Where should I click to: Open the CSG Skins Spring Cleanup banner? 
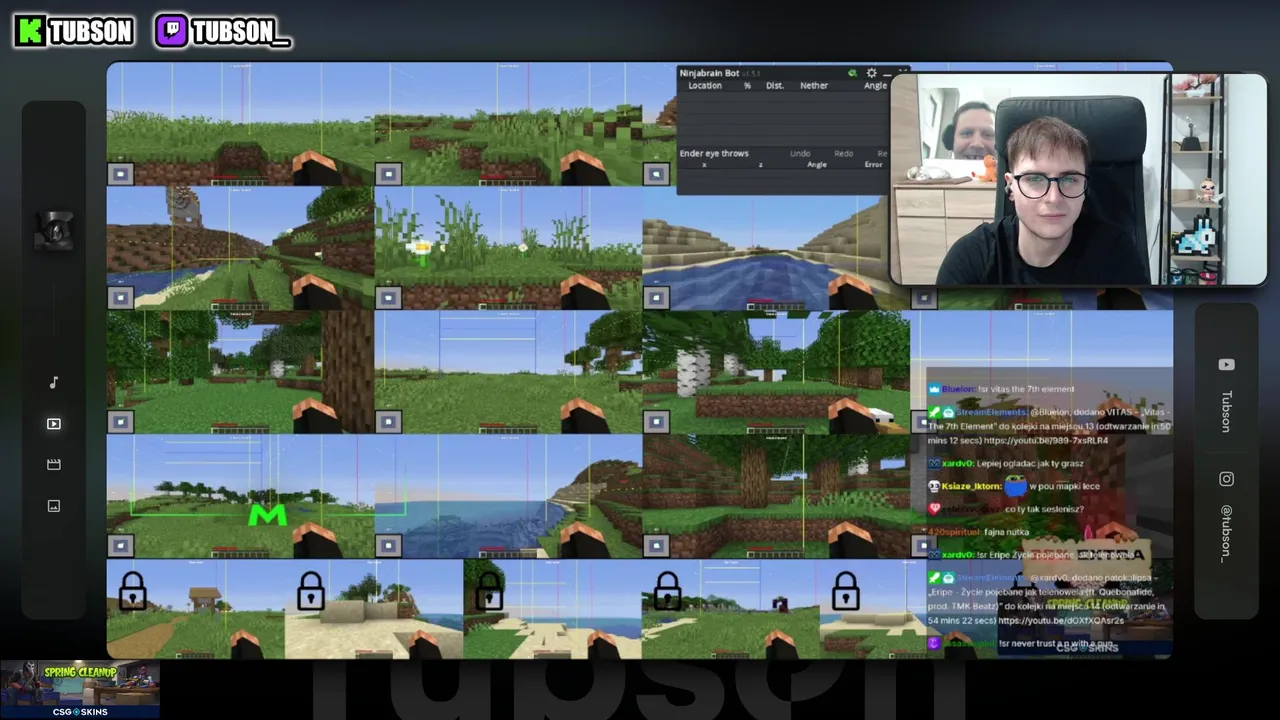click(x=80, y=689)
